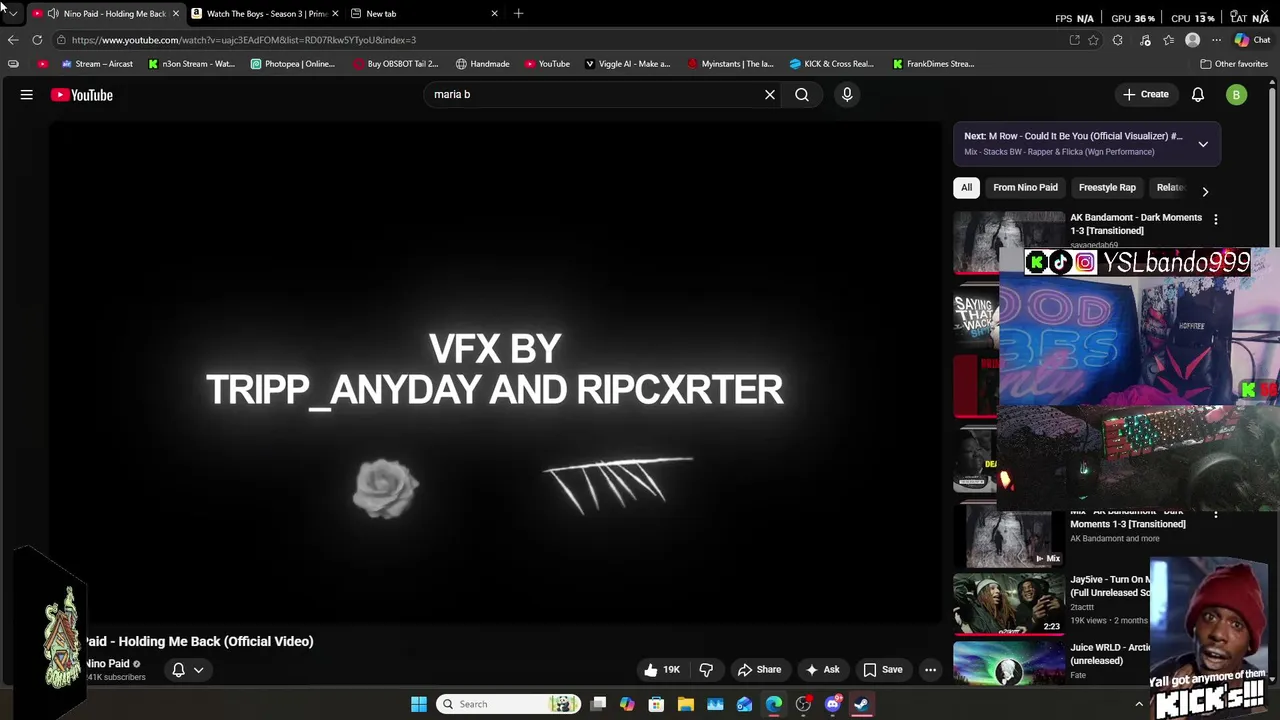Click the address bar URL
The width and height of the screenshot is (1280, 720).
[244, 40]
